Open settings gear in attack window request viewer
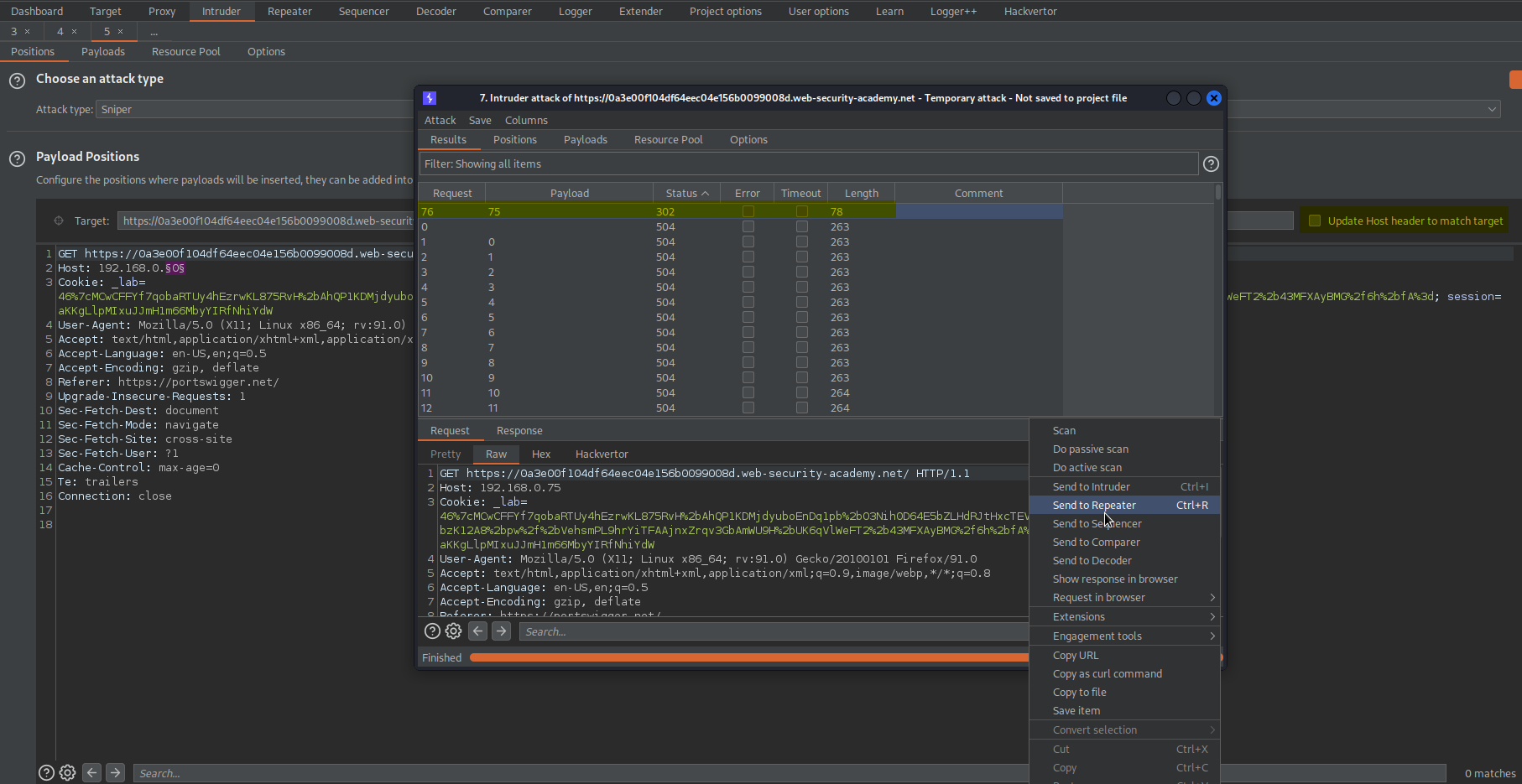 click(454, 631)
